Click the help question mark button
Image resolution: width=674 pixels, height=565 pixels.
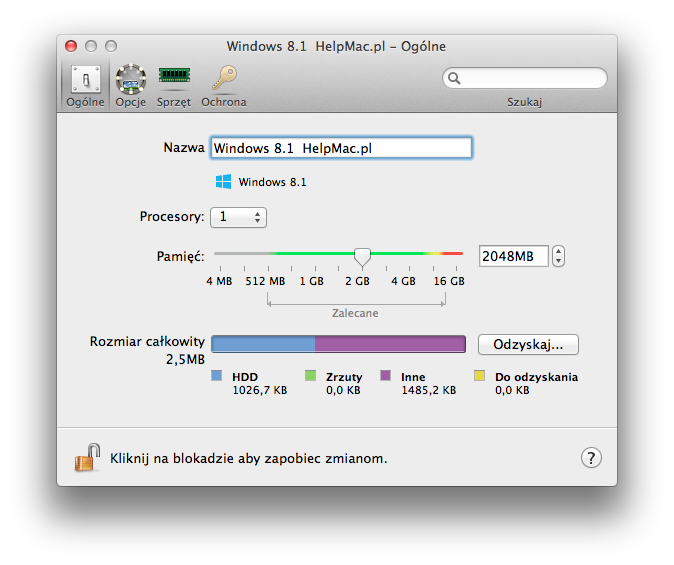pos(591,457)
